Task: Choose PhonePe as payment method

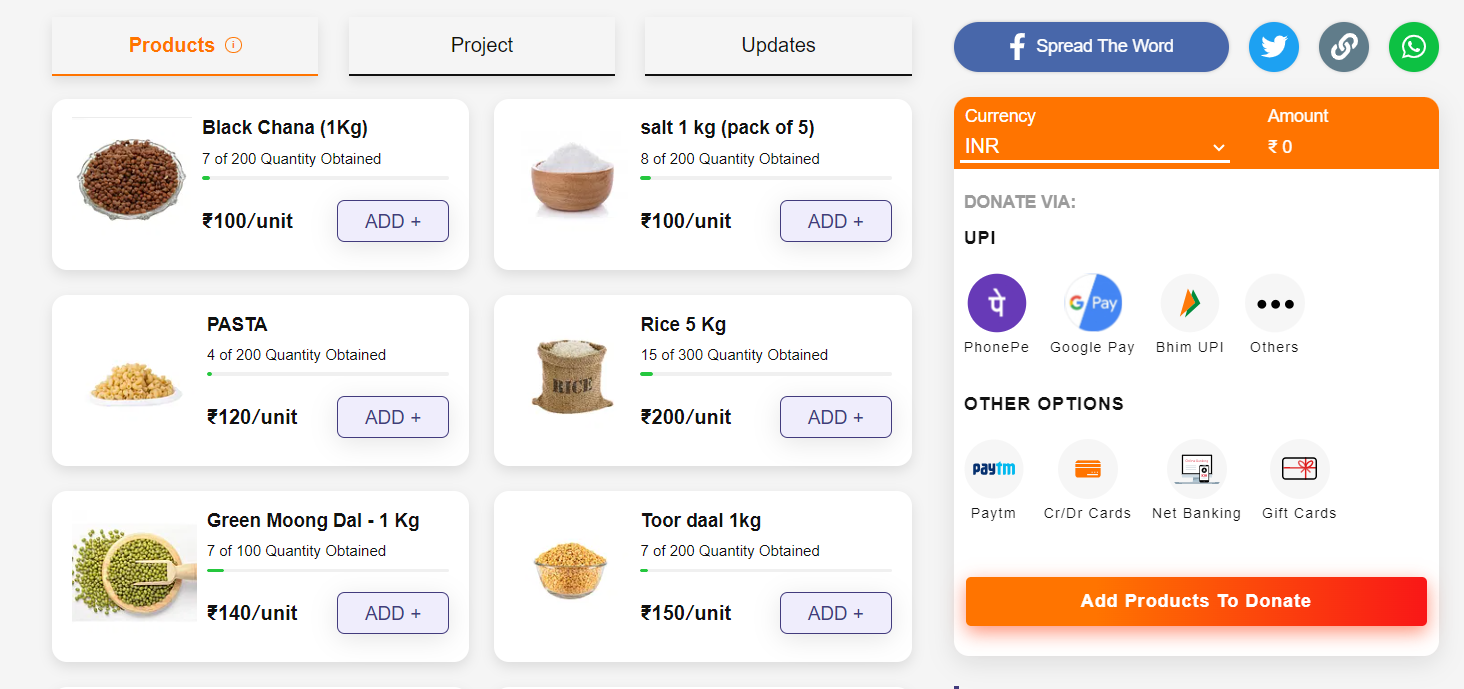Action: pos(997,303)
